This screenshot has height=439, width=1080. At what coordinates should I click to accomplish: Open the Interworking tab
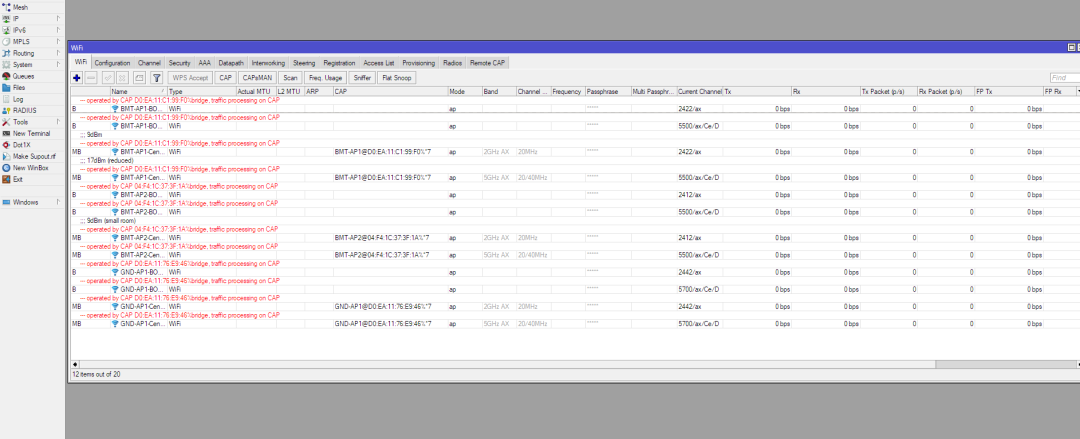tap(268, 63)
